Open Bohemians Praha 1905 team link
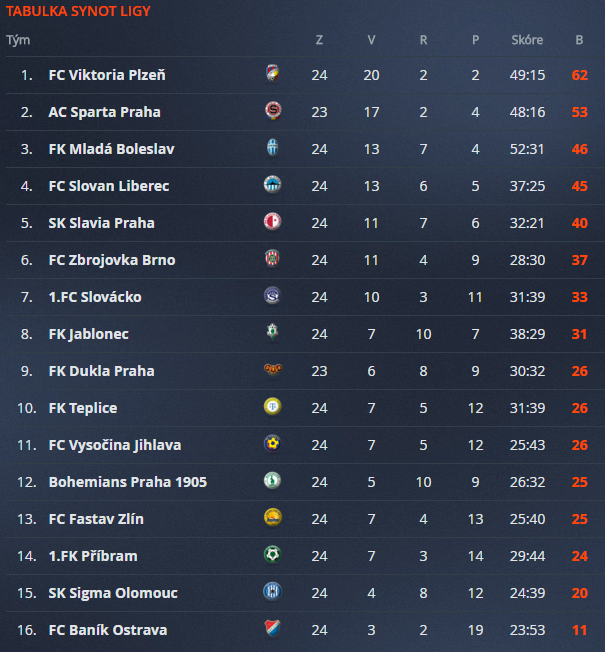 click(128, 482)
